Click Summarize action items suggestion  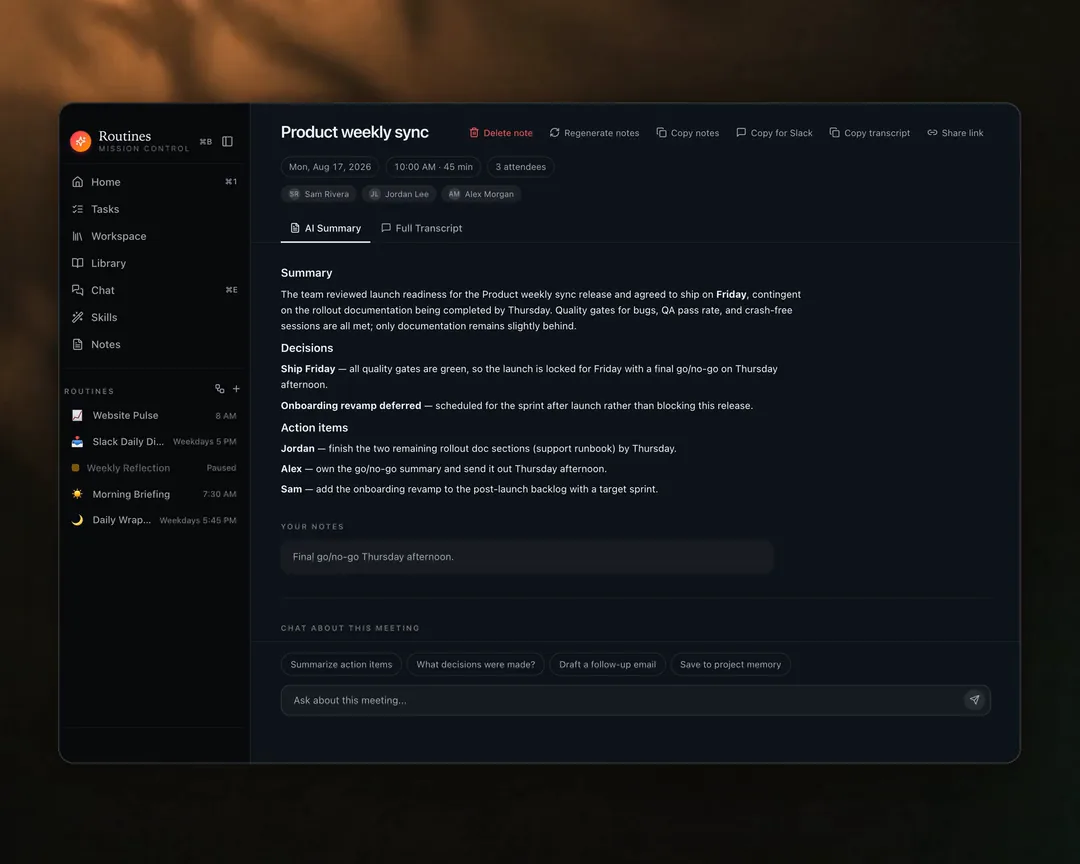(341, 664)
